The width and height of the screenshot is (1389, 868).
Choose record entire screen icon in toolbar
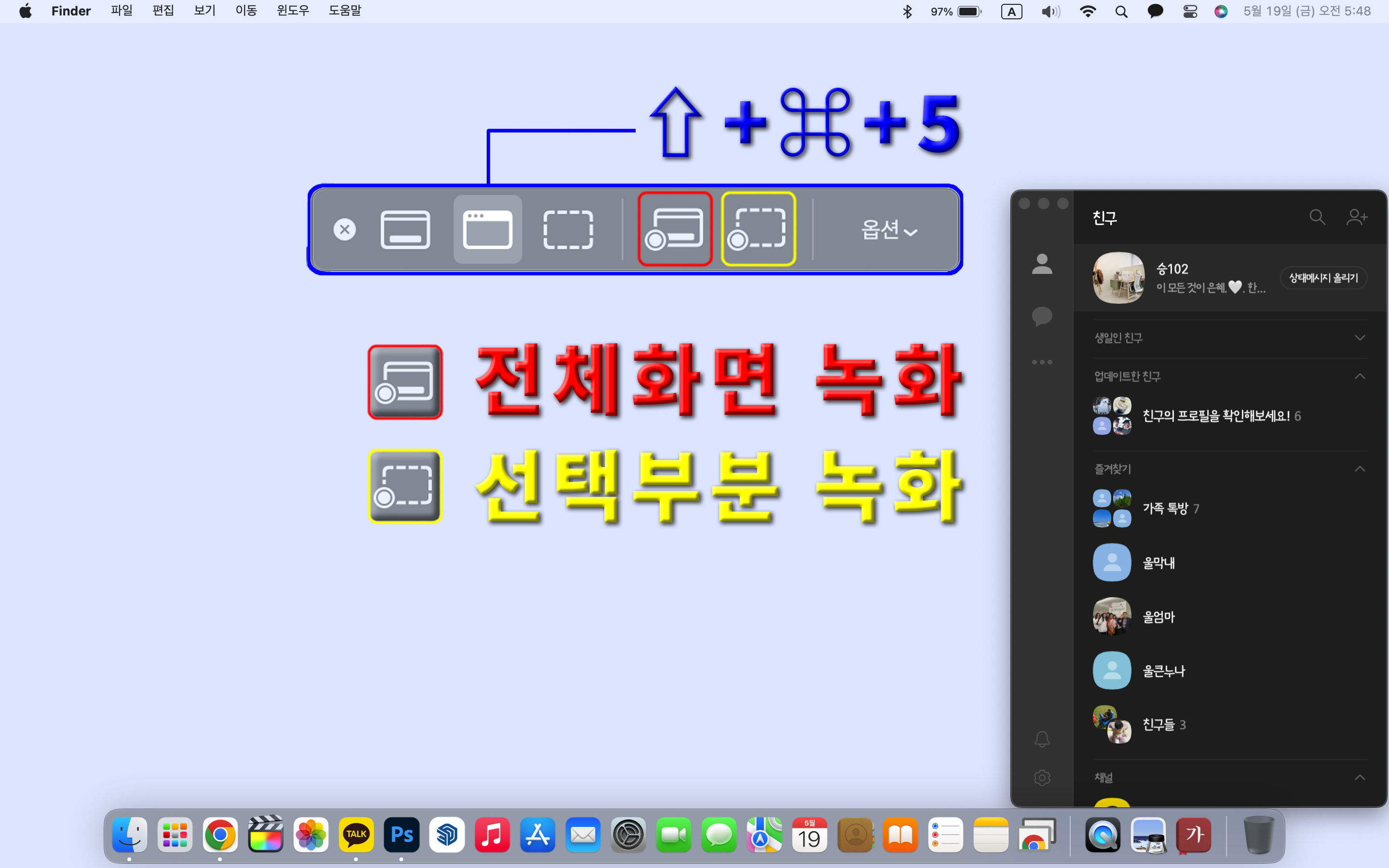tap(674, 230)
